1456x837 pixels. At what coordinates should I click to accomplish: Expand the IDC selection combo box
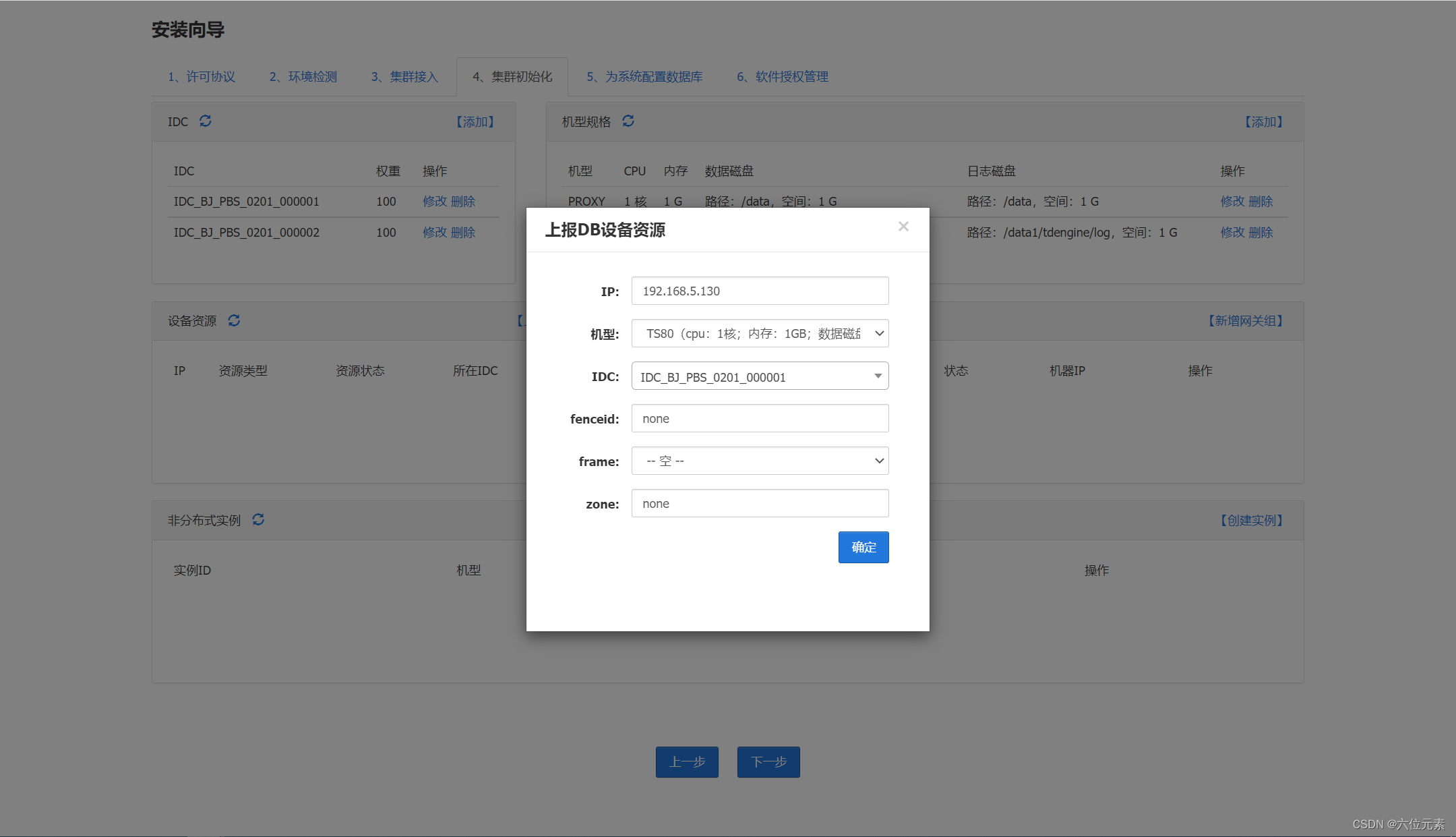click(760, 376)
